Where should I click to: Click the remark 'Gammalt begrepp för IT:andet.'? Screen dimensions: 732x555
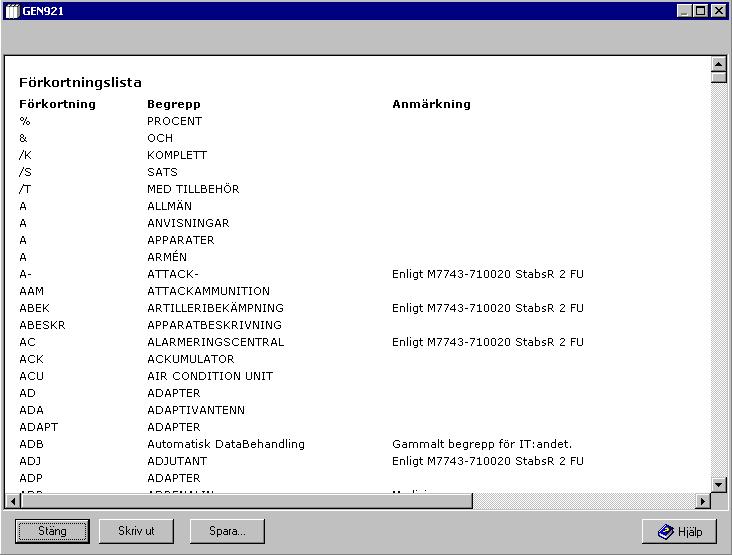(x=482, y=444)
